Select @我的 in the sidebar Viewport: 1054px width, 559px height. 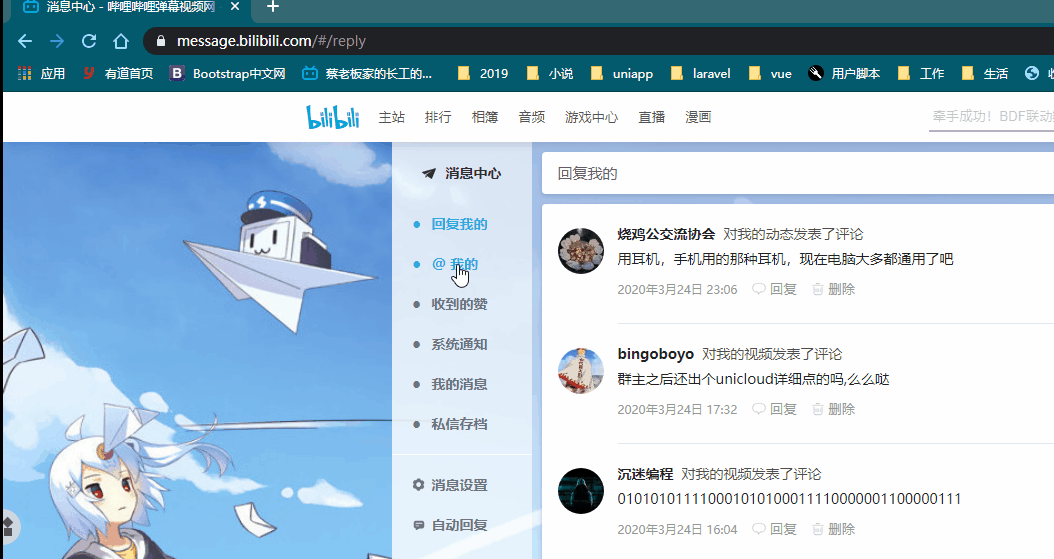[455, 264]
